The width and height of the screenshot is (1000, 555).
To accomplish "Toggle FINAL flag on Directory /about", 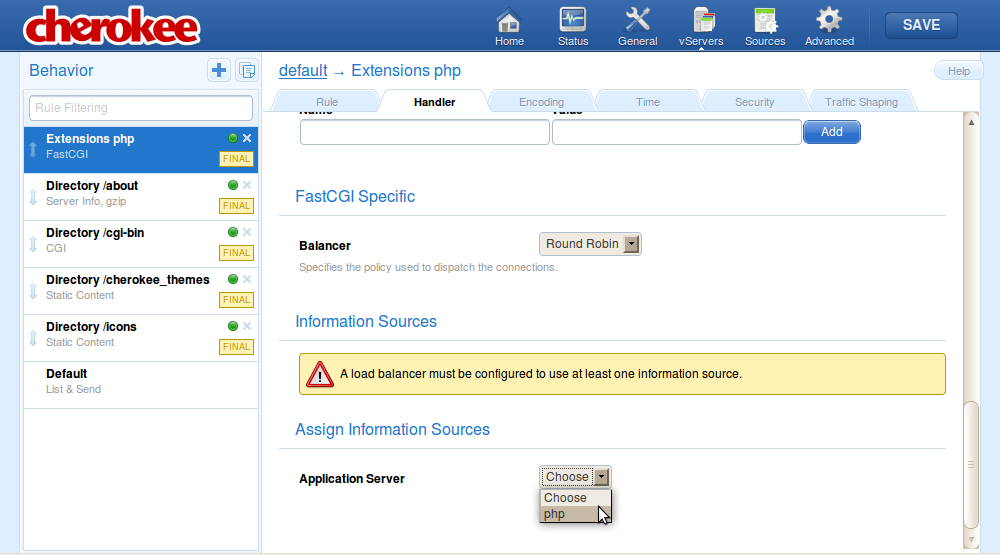I will [236, 205].
